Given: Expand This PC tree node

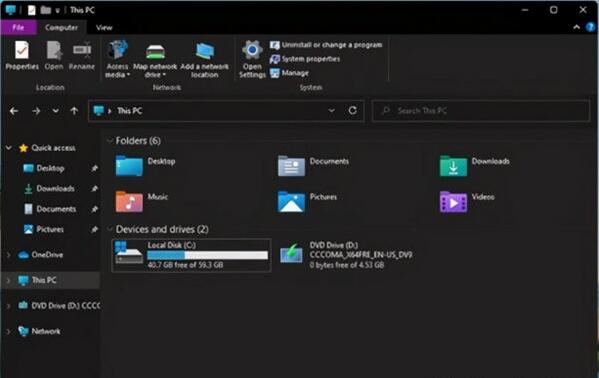Looking at the screenshot, I should (8, 280).
